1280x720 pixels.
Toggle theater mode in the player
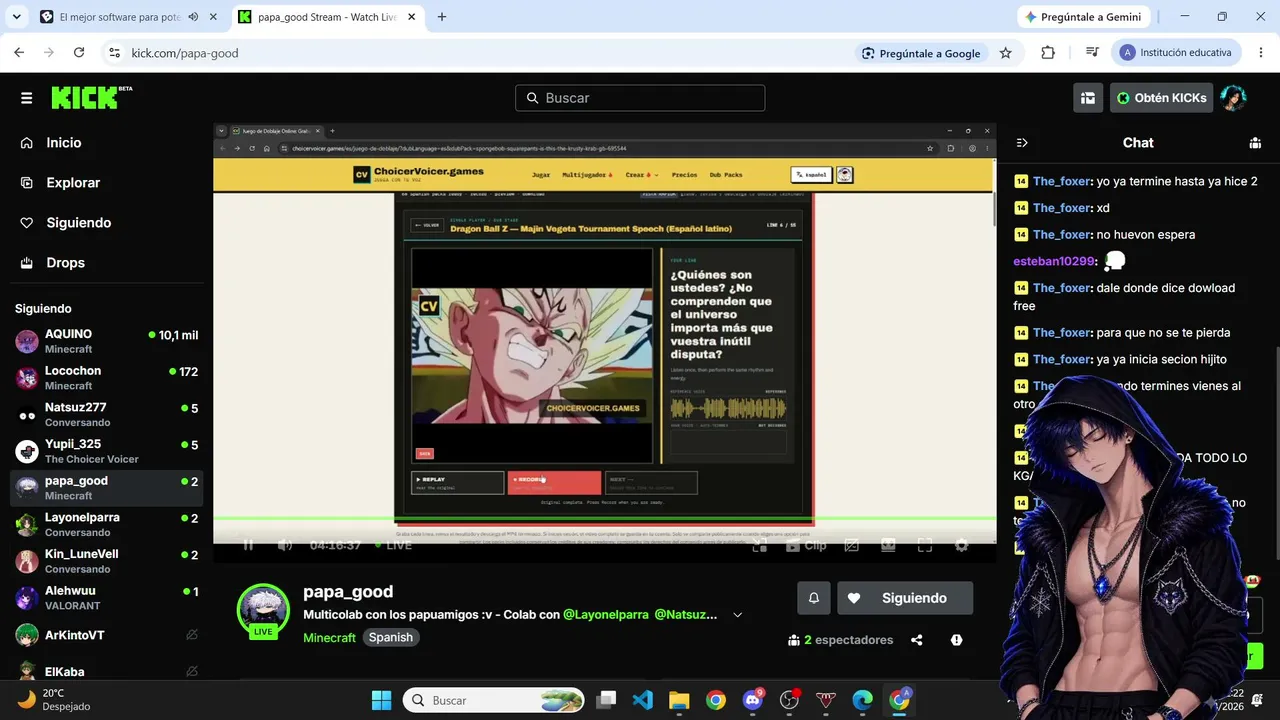[888, 545]
